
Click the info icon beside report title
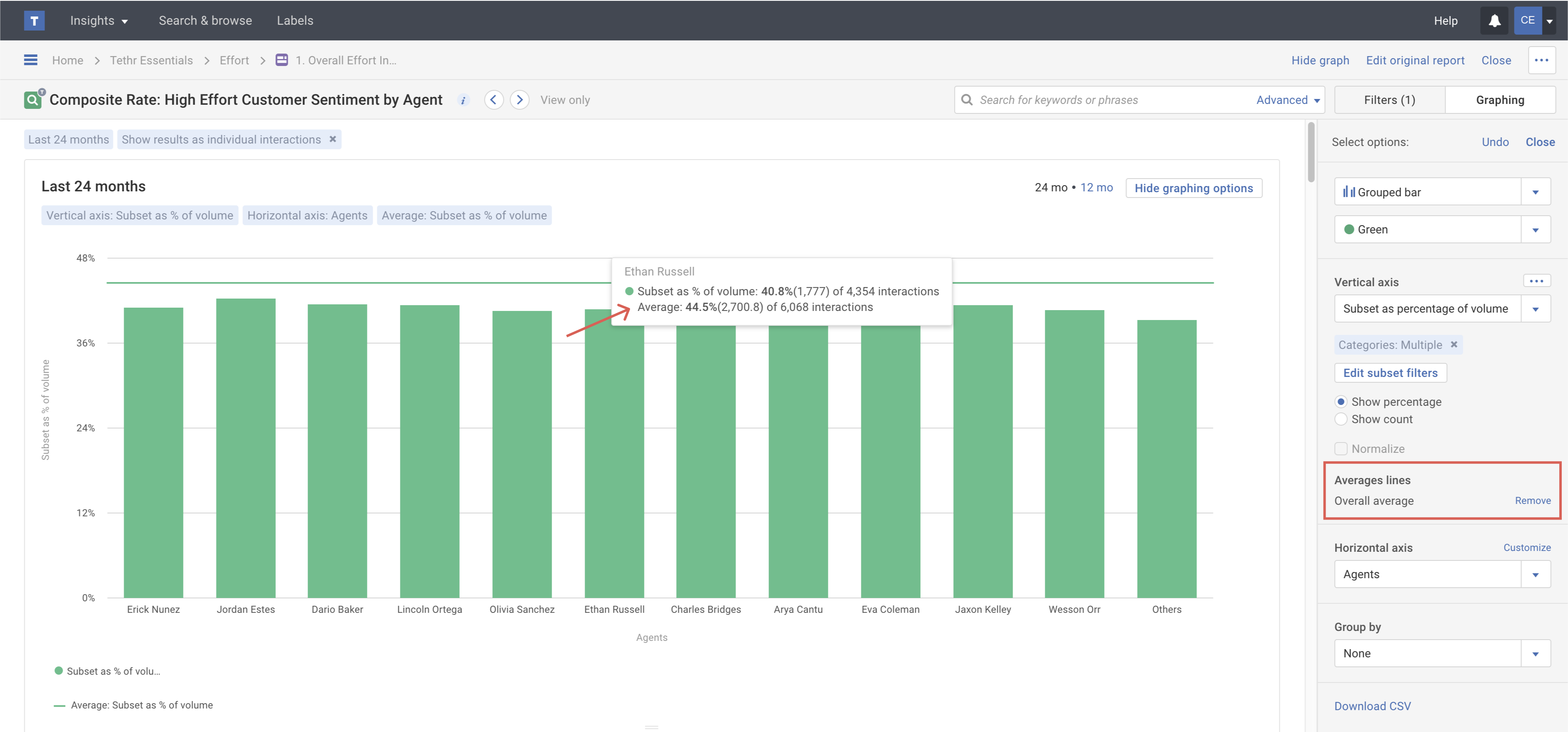pos(463,101)
